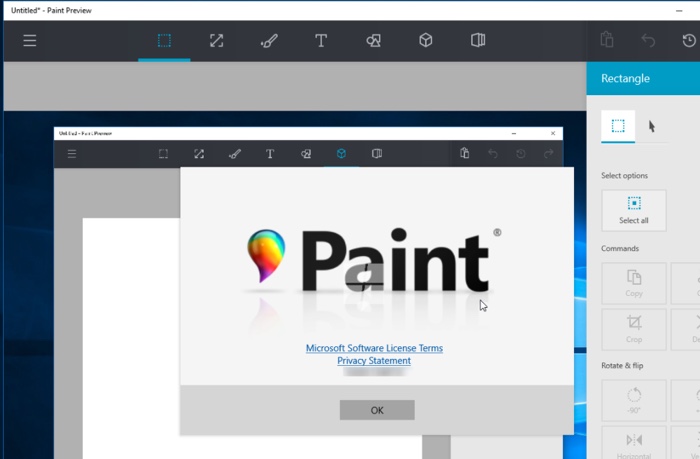Open Stickers tool in inner Paint window
This screenshot has width=700, height=459.
point(377,154)
